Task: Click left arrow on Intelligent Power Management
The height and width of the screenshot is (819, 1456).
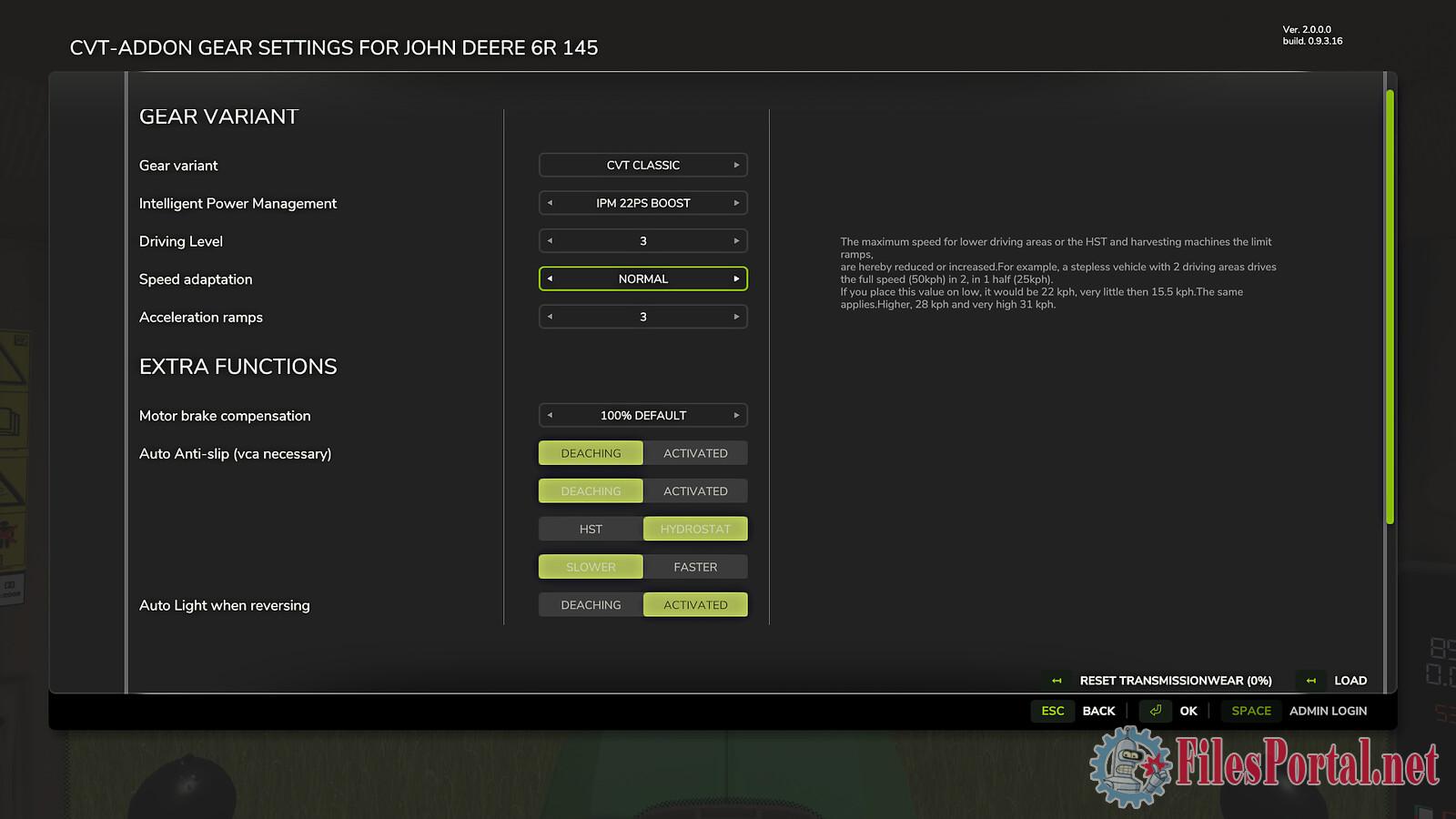Action: [550, 203]
